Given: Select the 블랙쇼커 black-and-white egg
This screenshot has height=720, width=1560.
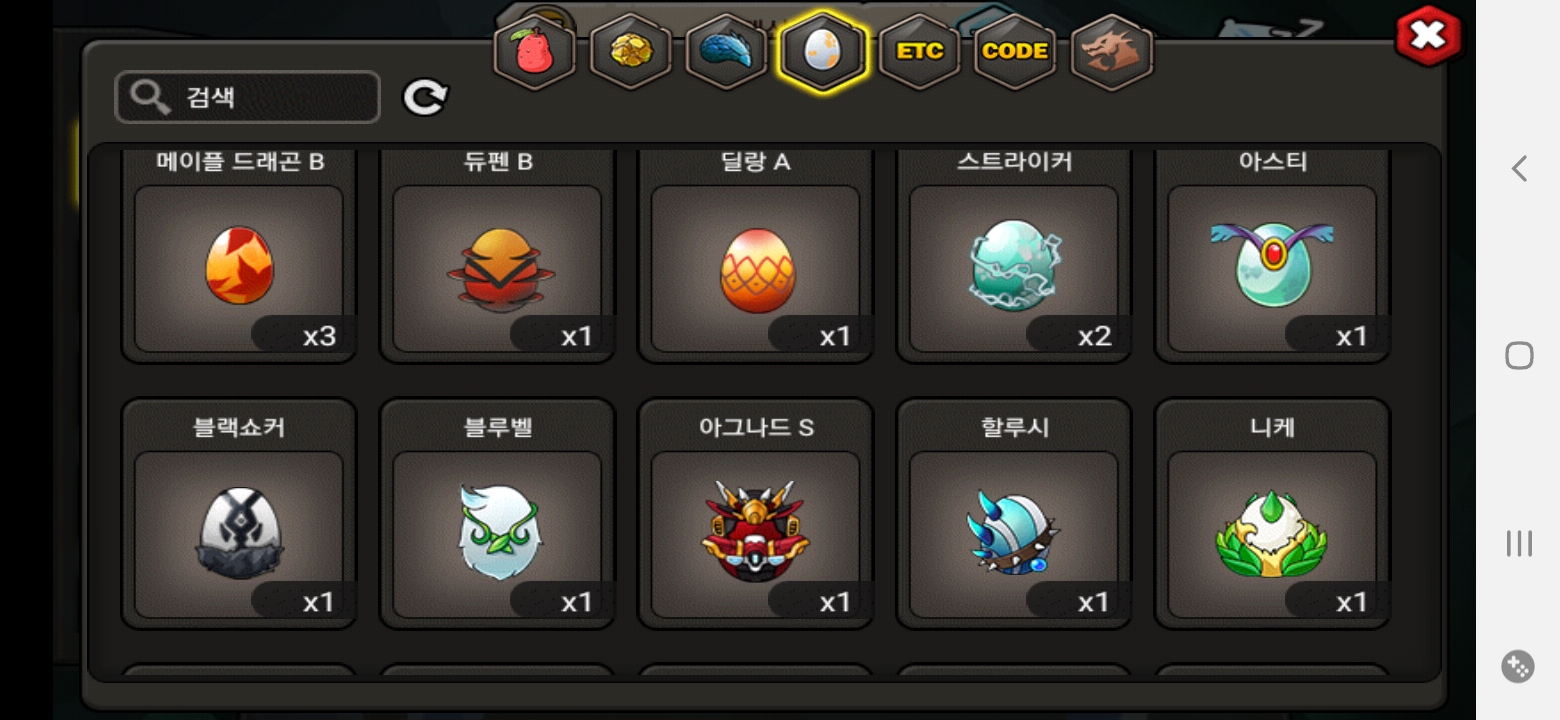Looking at the screenshot, I should (x=239, y=514).
